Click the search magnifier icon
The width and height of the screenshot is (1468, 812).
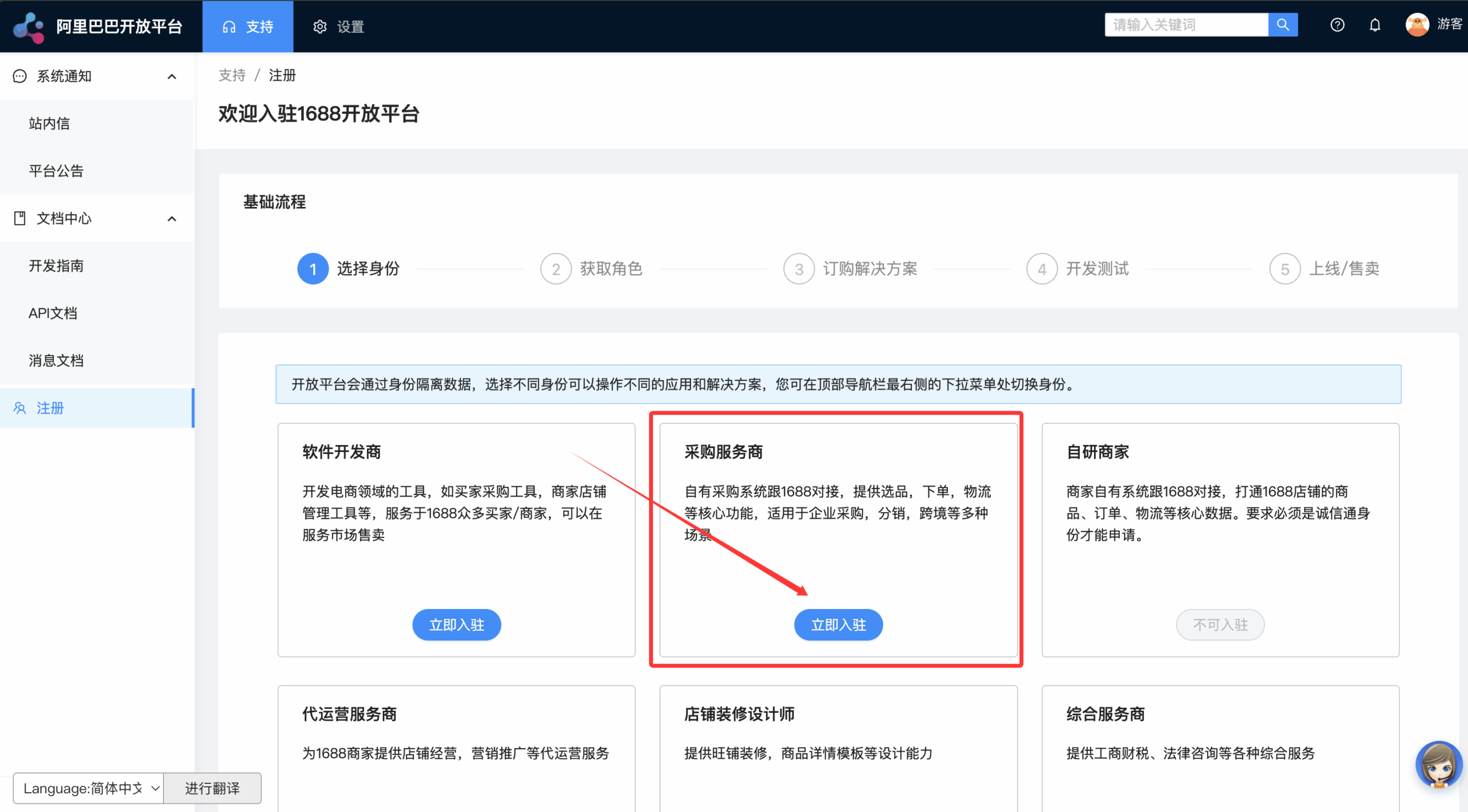pos(1283,25)
